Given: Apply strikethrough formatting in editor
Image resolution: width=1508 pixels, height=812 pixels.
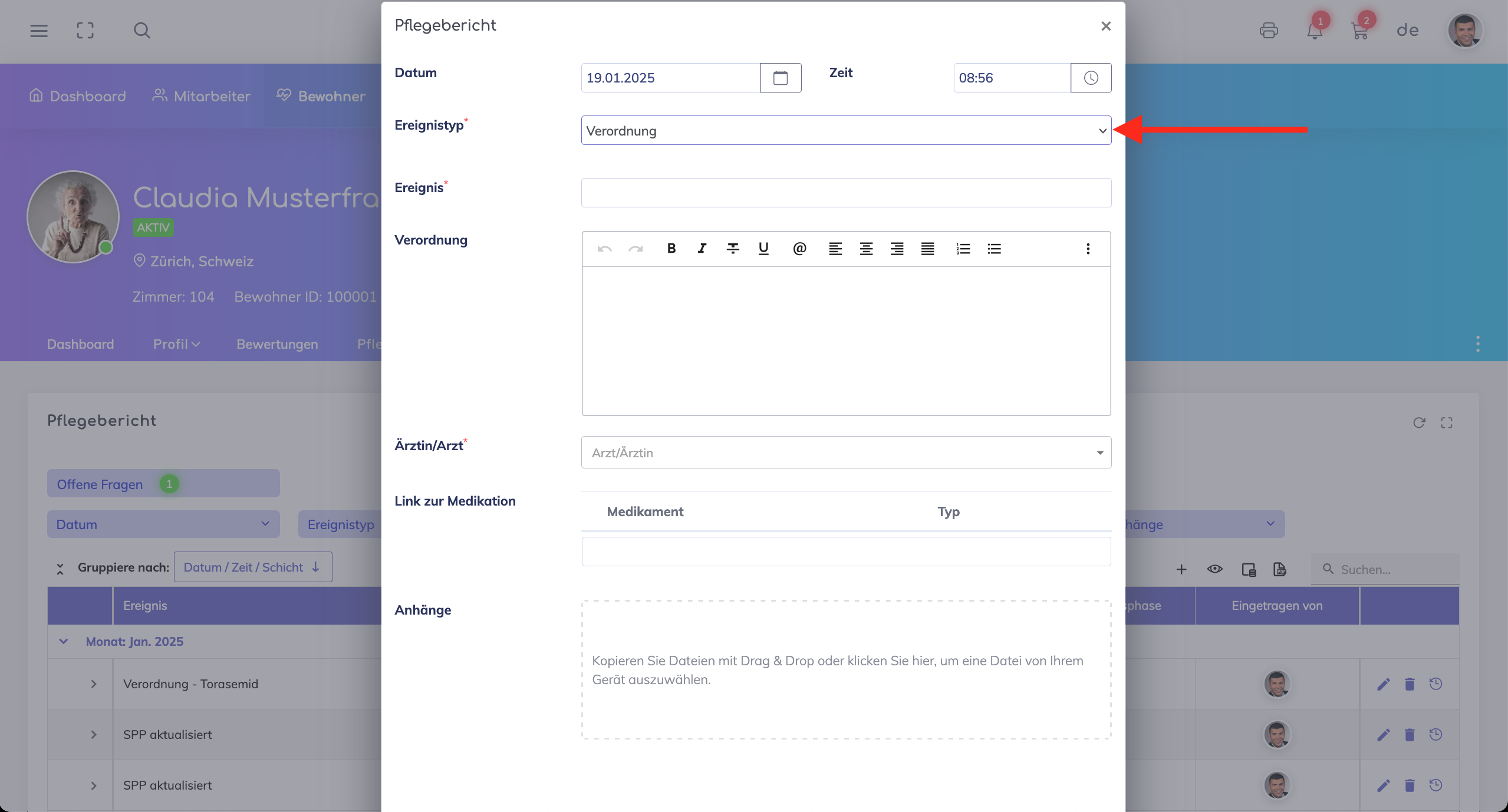Looking at the screenshot, I should 733,249.
